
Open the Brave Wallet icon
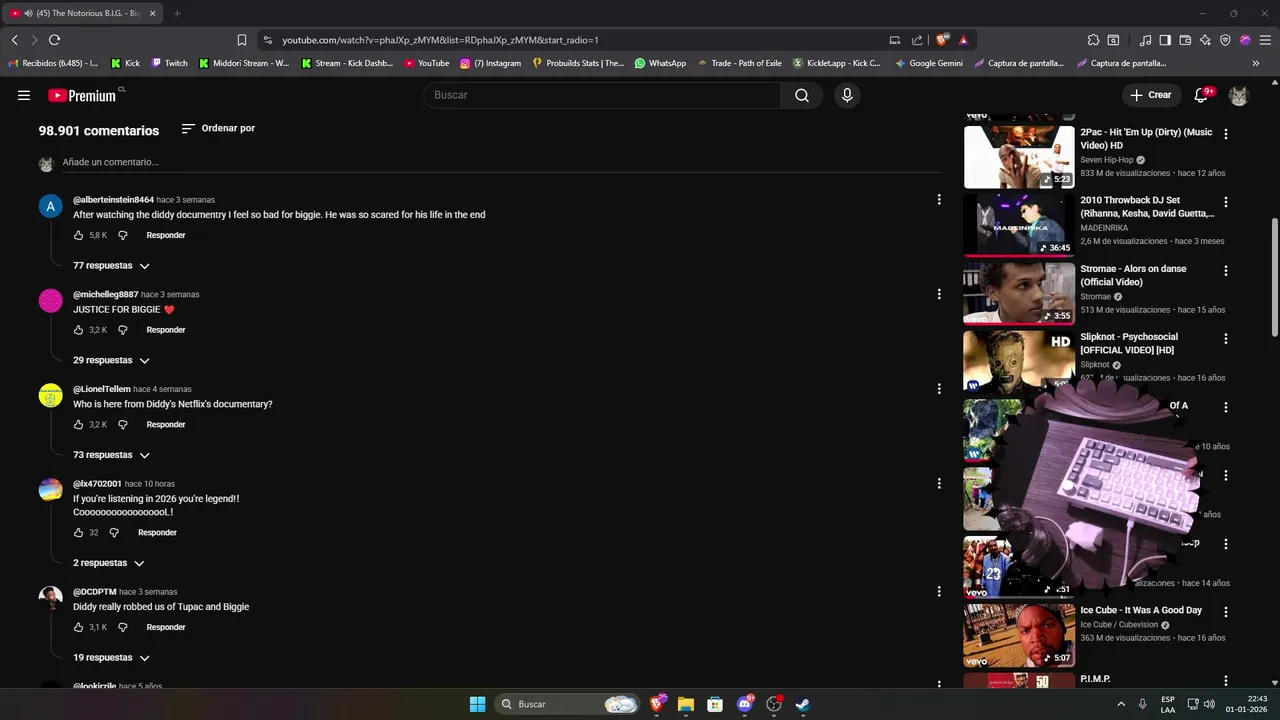(x=1185, y=40)
